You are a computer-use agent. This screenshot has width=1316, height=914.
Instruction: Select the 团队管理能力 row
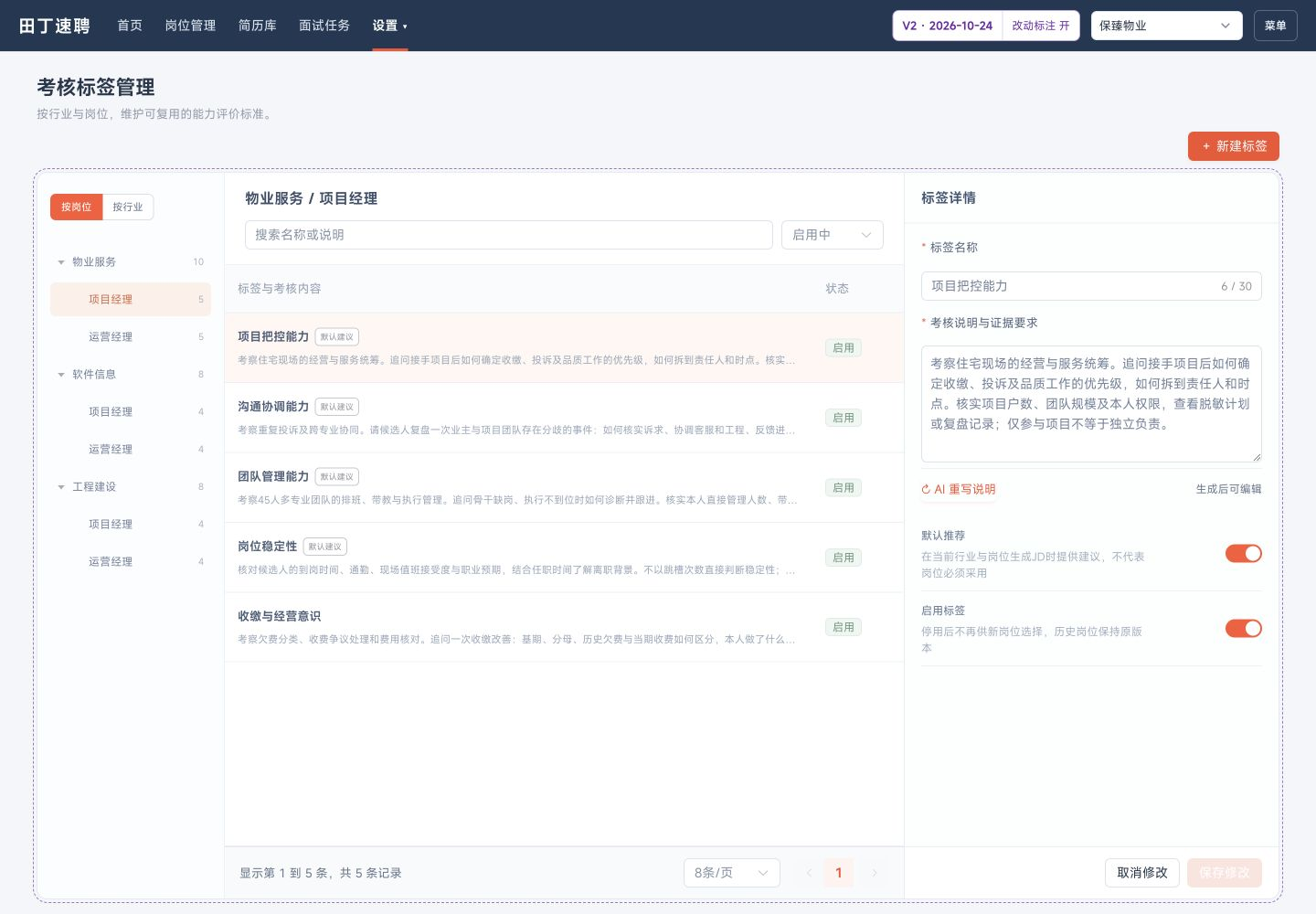pyautogui.click(x=564, y=488)
